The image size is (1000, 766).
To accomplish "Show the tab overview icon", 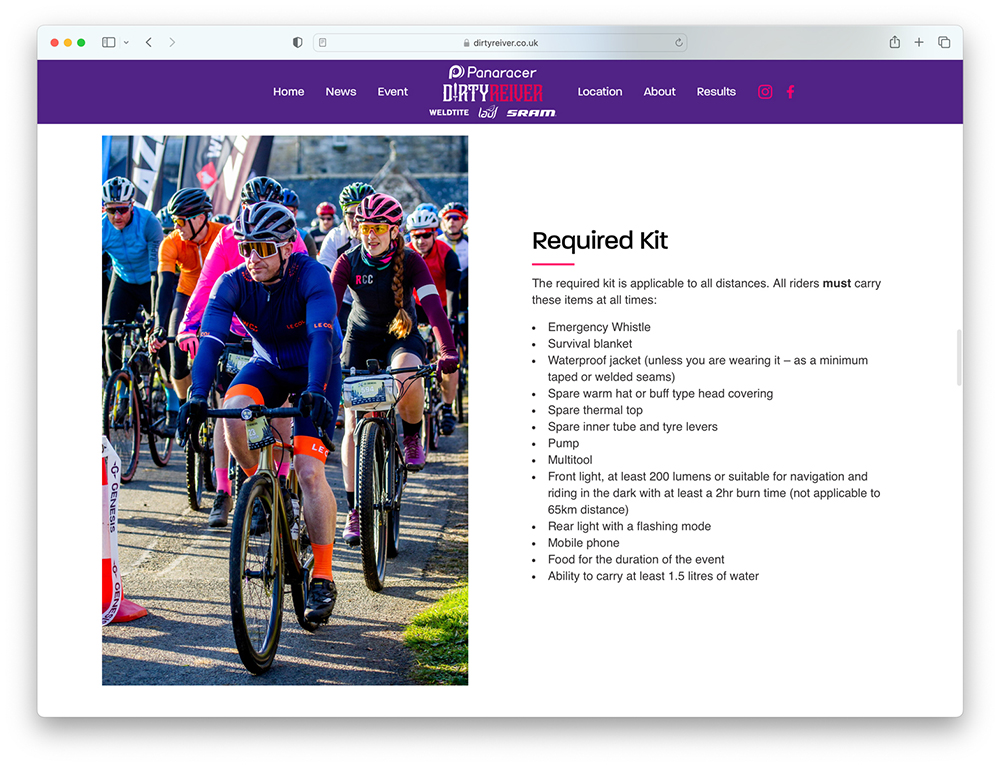I will 944,43.
